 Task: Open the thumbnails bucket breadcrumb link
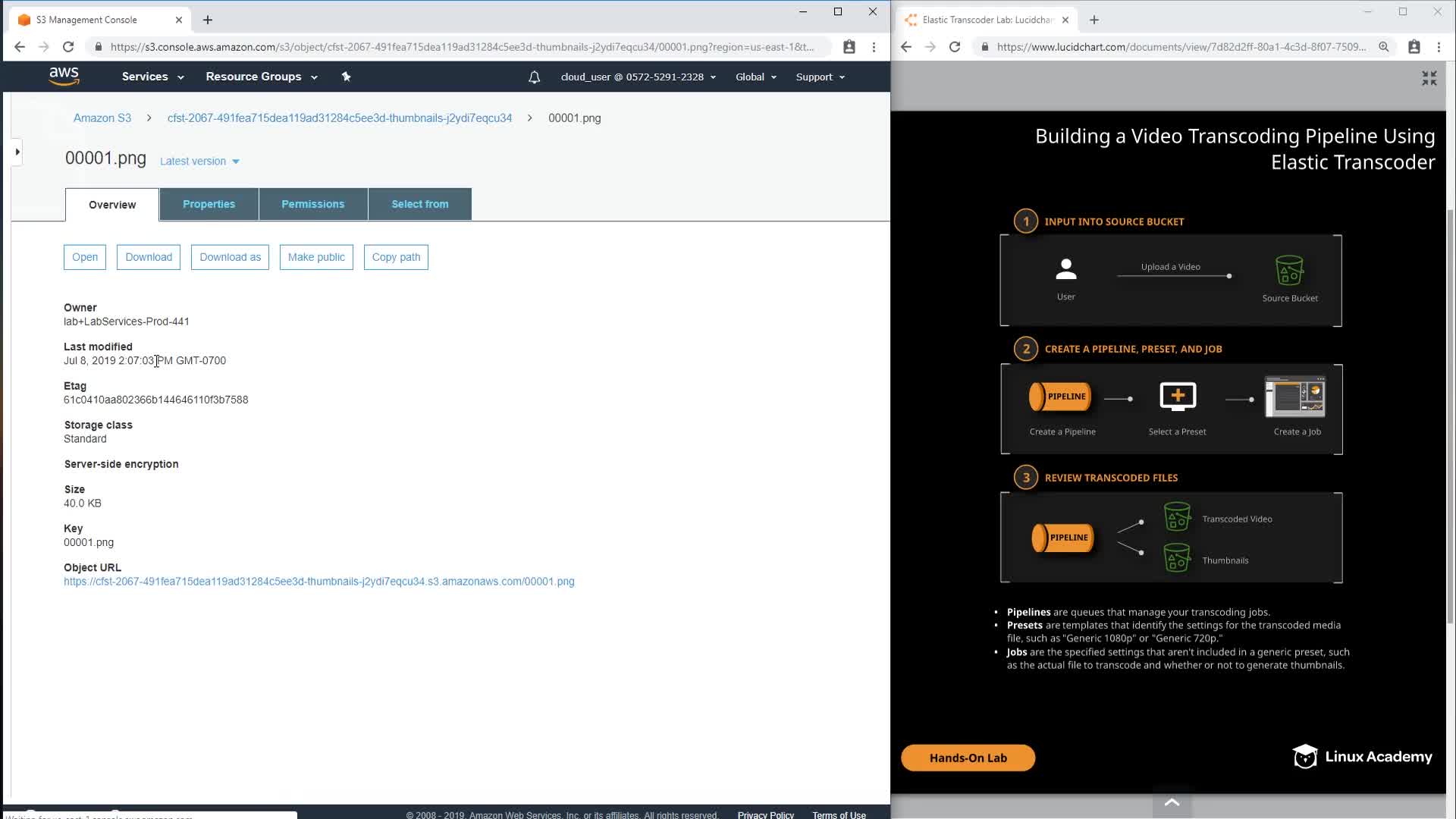(339, 118)
